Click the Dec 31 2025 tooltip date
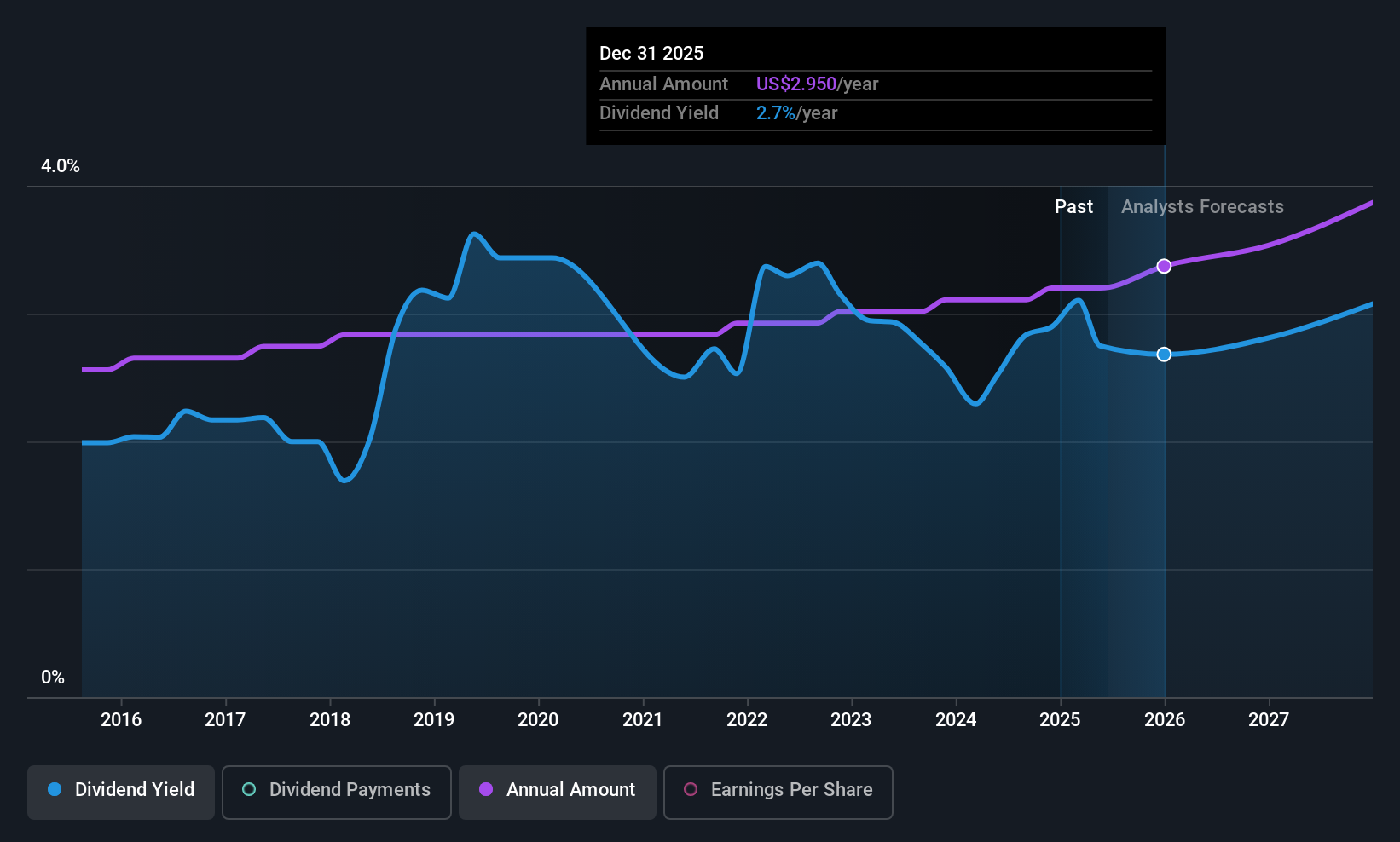The width and height of the screenshot is (1400, 842). pyautogui.click(x=651, y=54)
